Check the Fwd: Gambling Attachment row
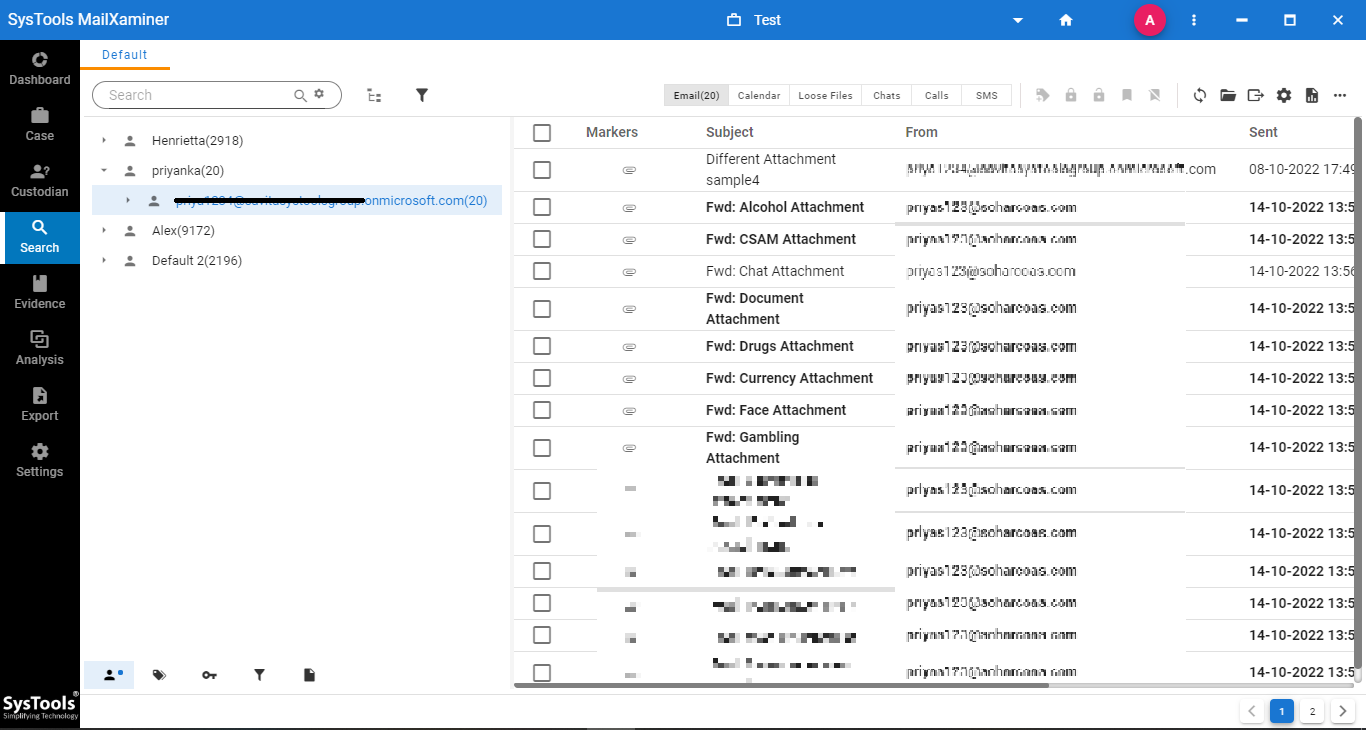Viewport: 1366px width, 730px height. click(542, 448)
